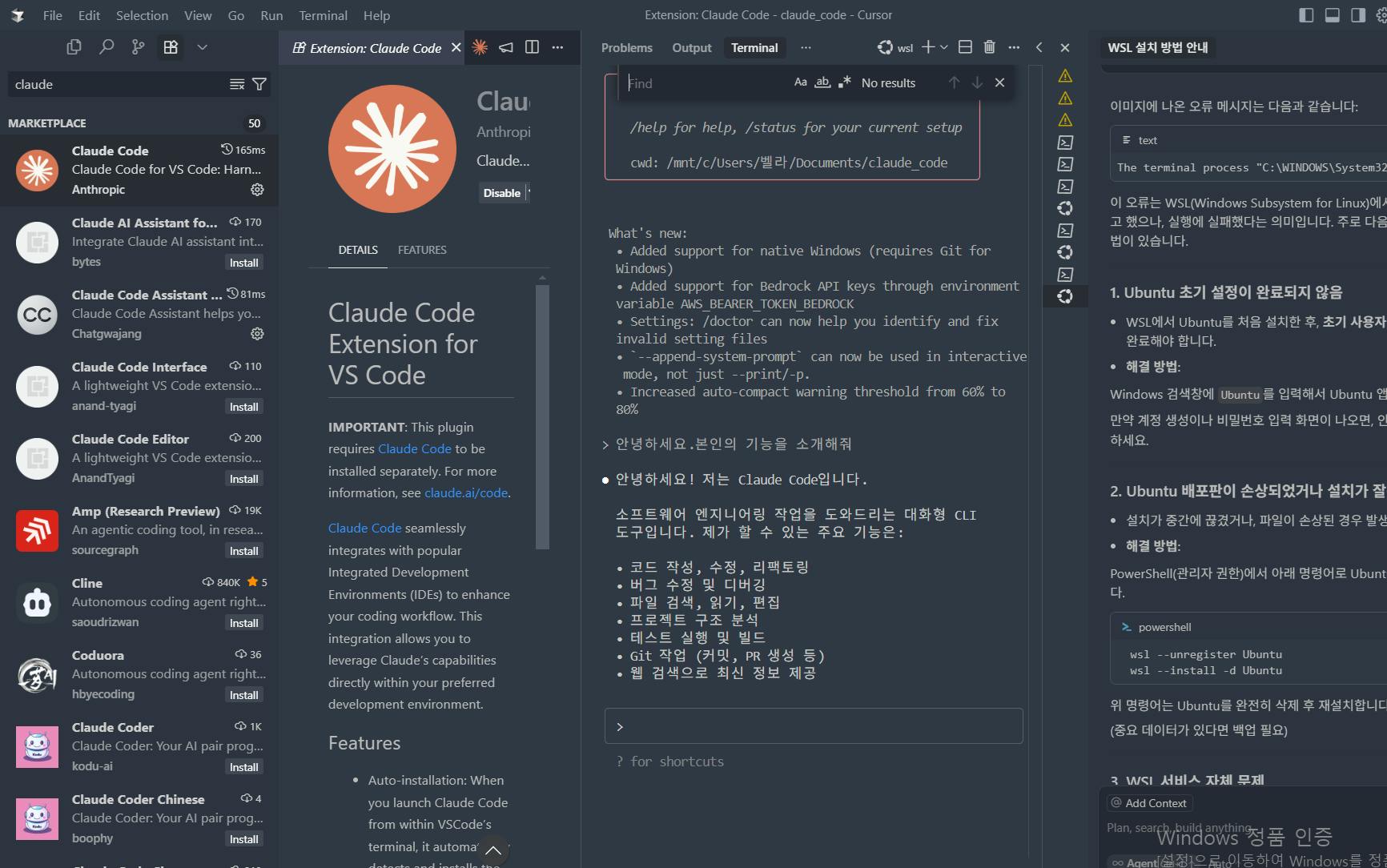This screenshot has height=868, width=1387.
Task: Switch to the DETAILS tab
Action: (x=358, y=250)
